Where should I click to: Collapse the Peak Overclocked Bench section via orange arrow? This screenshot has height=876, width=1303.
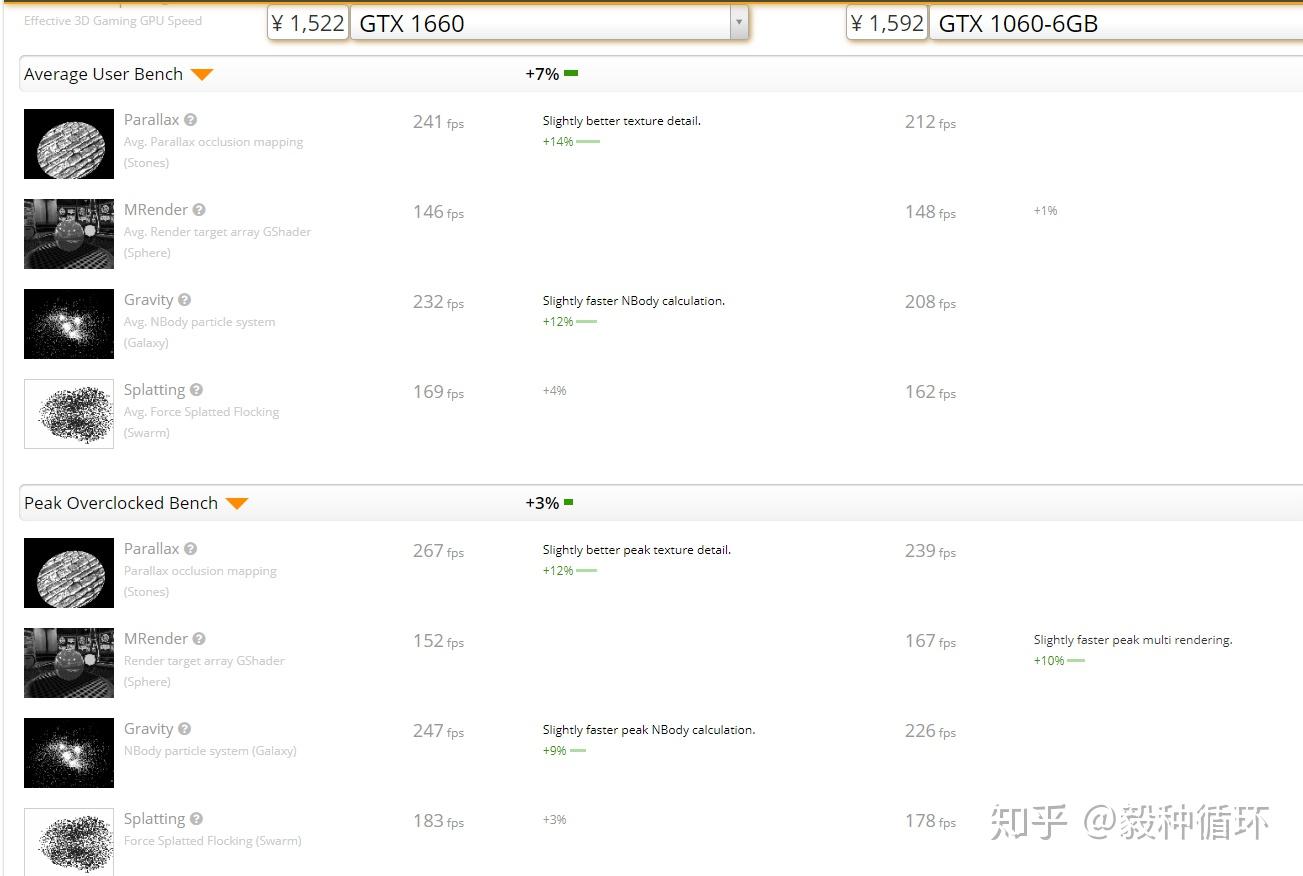coord(236,503)
